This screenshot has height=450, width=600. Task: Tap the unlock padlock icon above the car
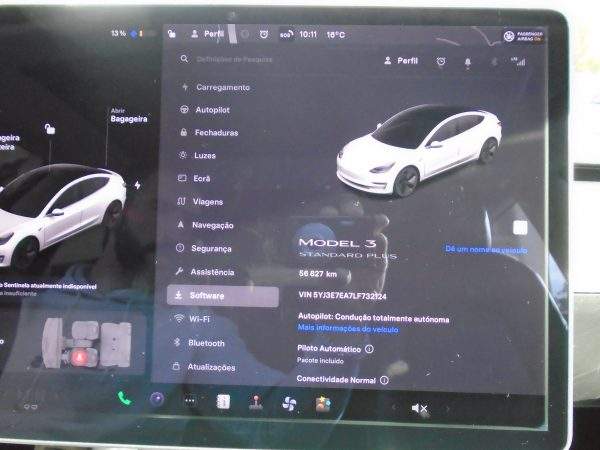tap(50, 129)
